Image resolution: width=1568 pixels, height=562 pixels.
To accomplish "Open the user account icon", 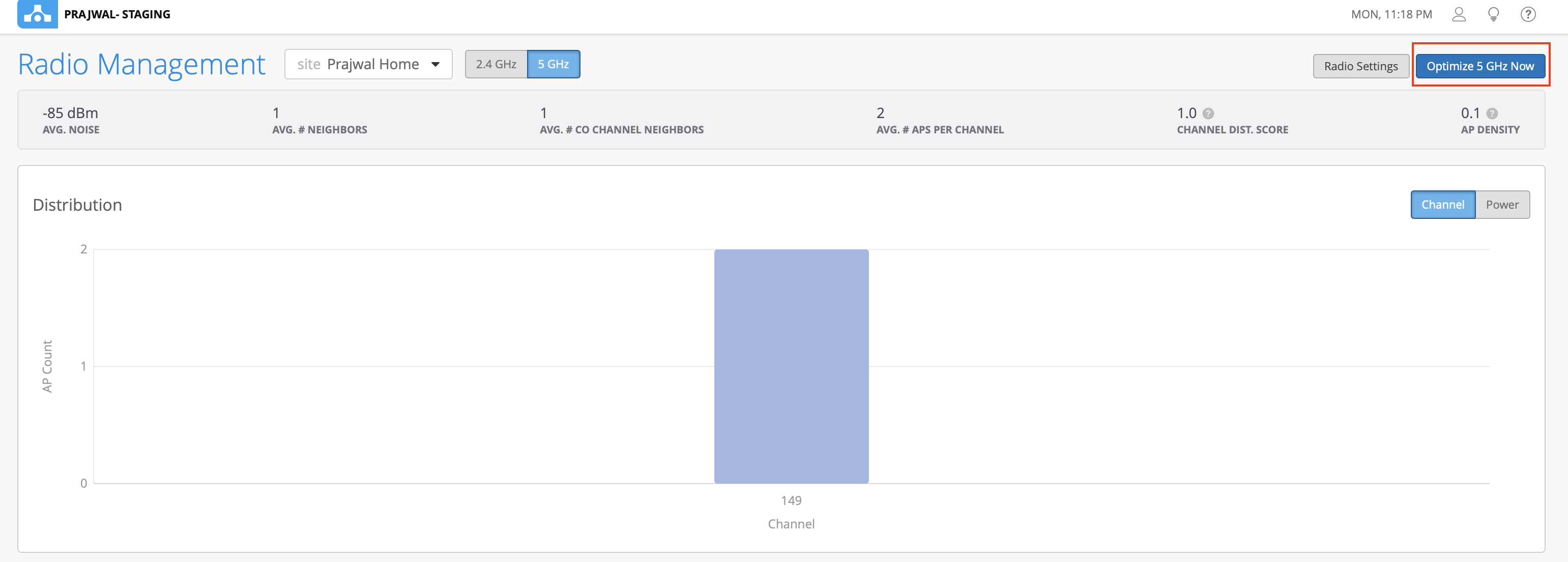I will point(1459,14).
